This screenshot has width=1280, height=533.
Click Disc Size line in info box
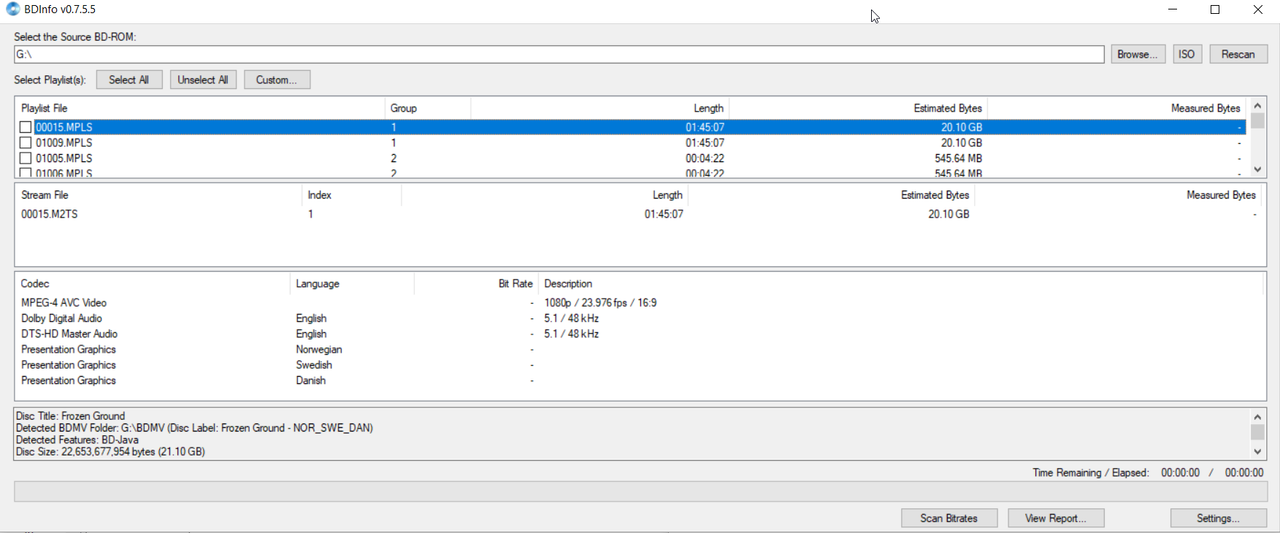click(x=111, y=452)
